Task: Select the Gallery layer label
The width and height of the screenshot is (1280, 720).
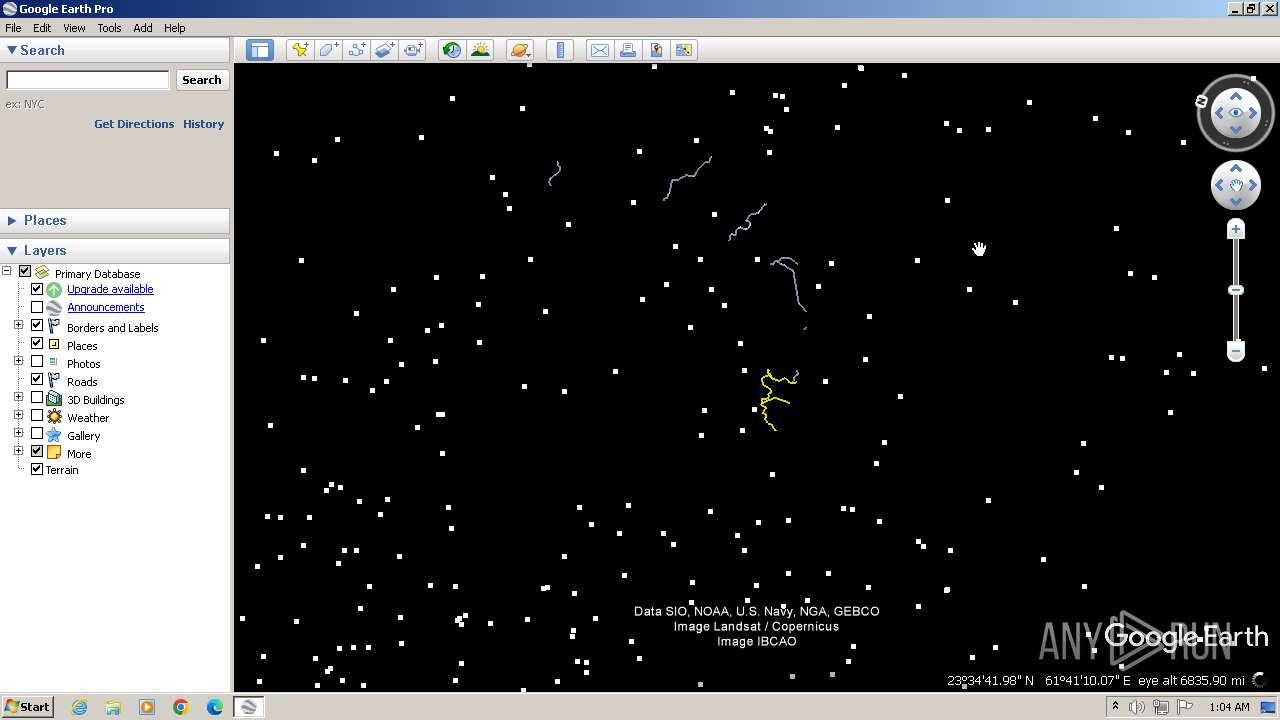Action: [84, 435]
